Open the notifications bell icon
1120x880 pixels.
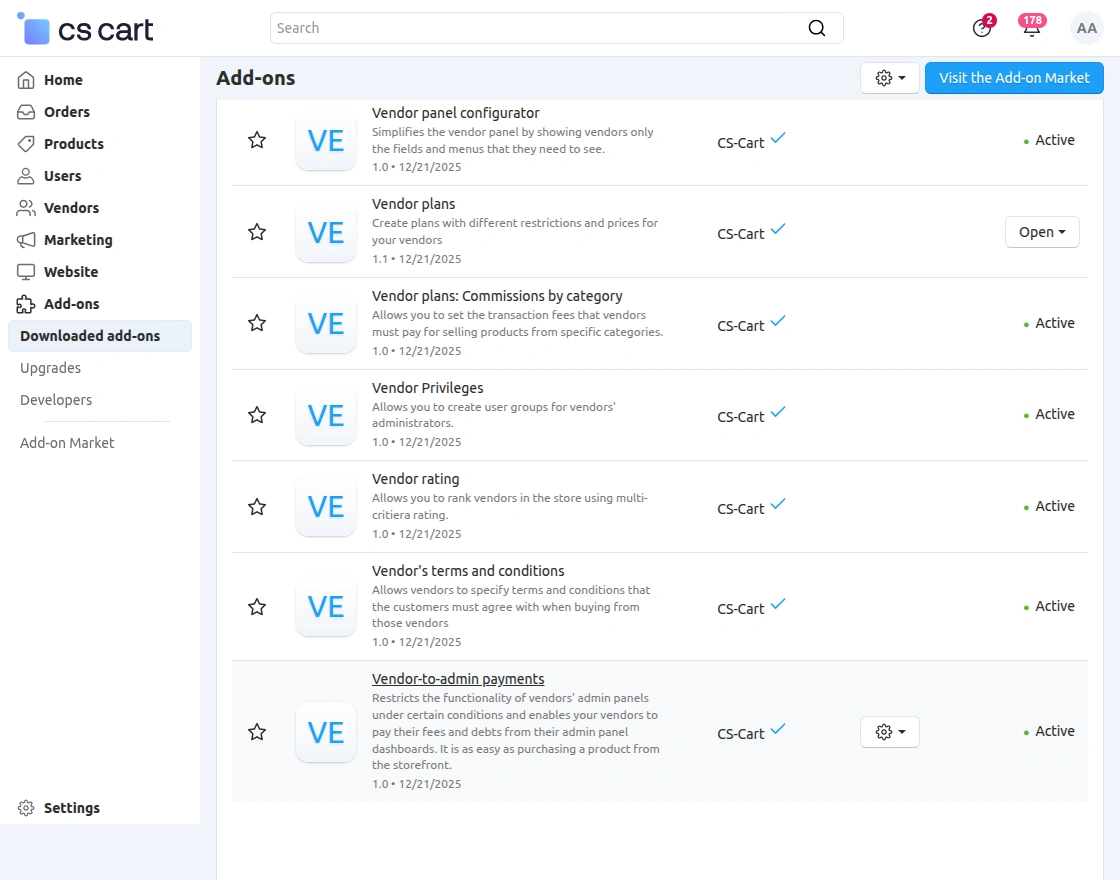pyautogui.click(x=1031, y=28)
